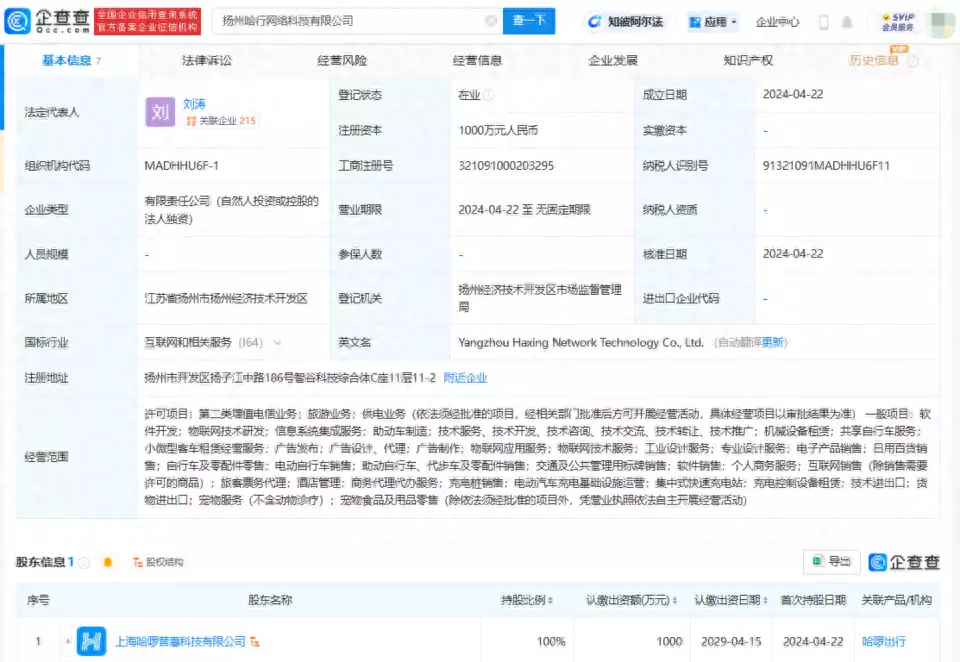Switch to the 法律诉讼 tab
This screenshot has width=960, height=662.
tap(207, 61)
